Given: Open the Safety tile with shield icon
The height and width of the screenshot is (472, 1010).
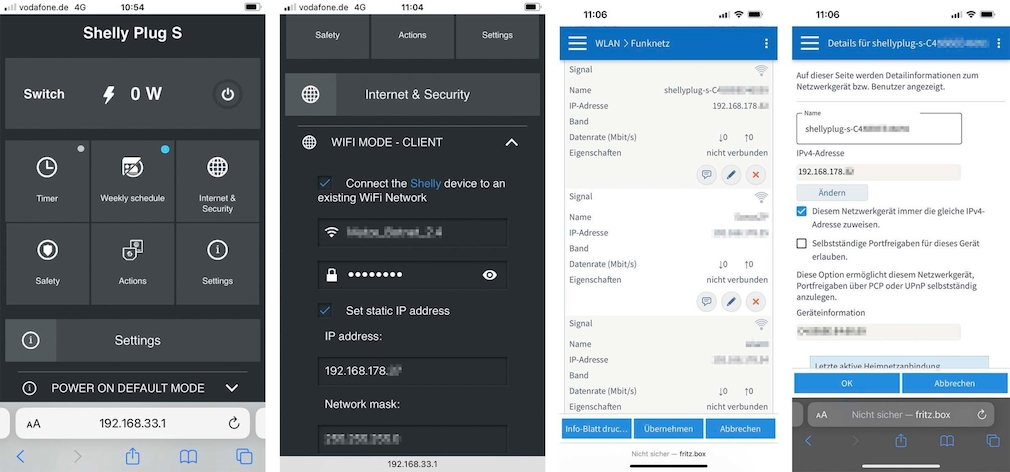Looking at the screenshot, I should (47, 263).
